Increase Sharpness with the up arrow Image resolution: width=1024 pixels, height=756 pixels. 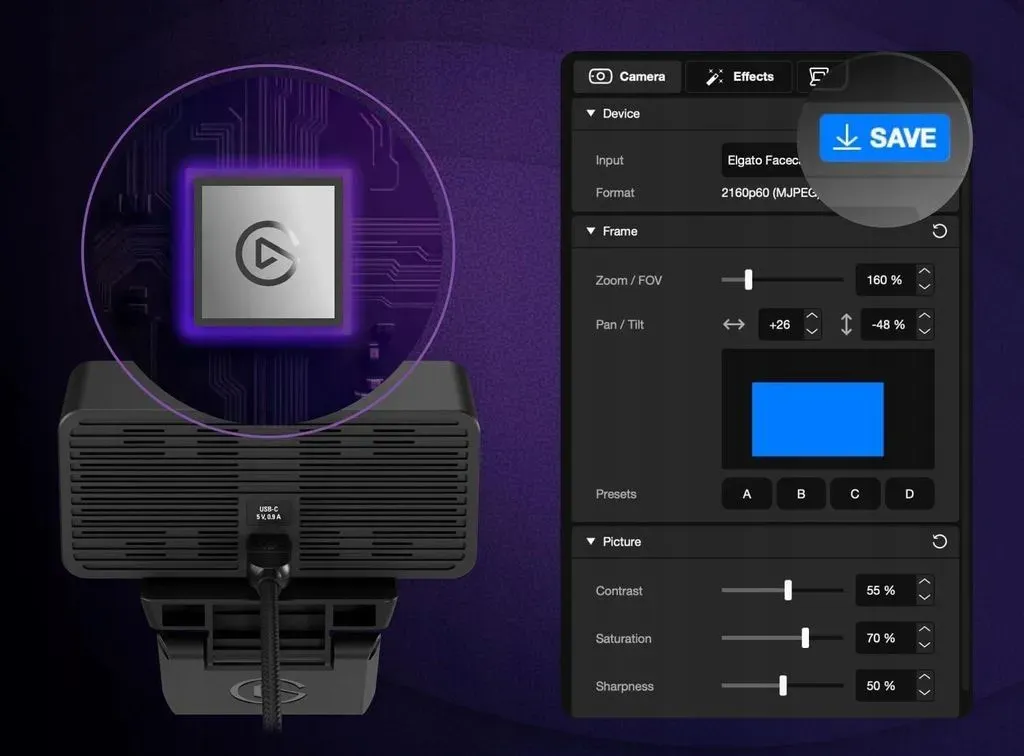tap(924, 677)
